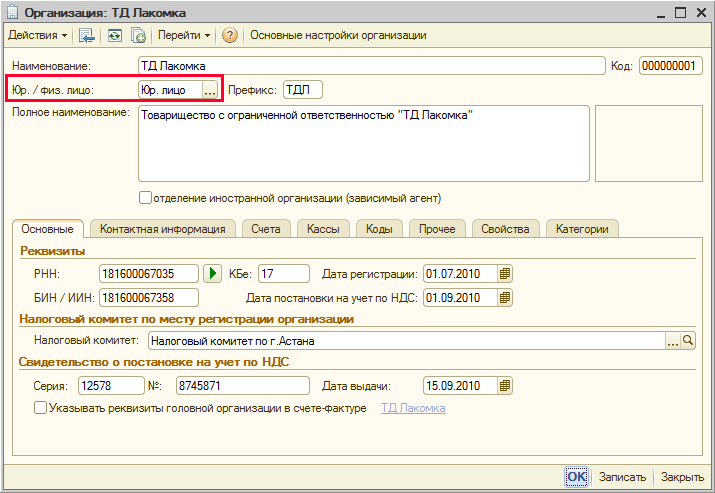This screenshot has height=493, width=715.
Task: Click the first toolbar icon after Действия
Action: (x=87, y=35)
